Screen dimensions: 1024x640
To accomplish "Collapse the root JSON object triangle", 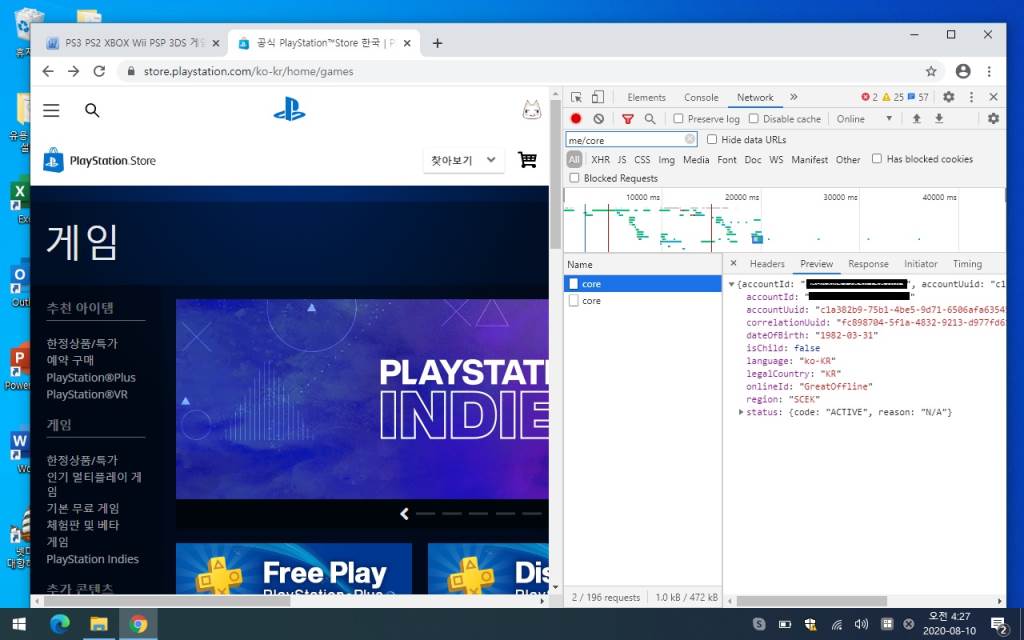I will coord(731,284).
